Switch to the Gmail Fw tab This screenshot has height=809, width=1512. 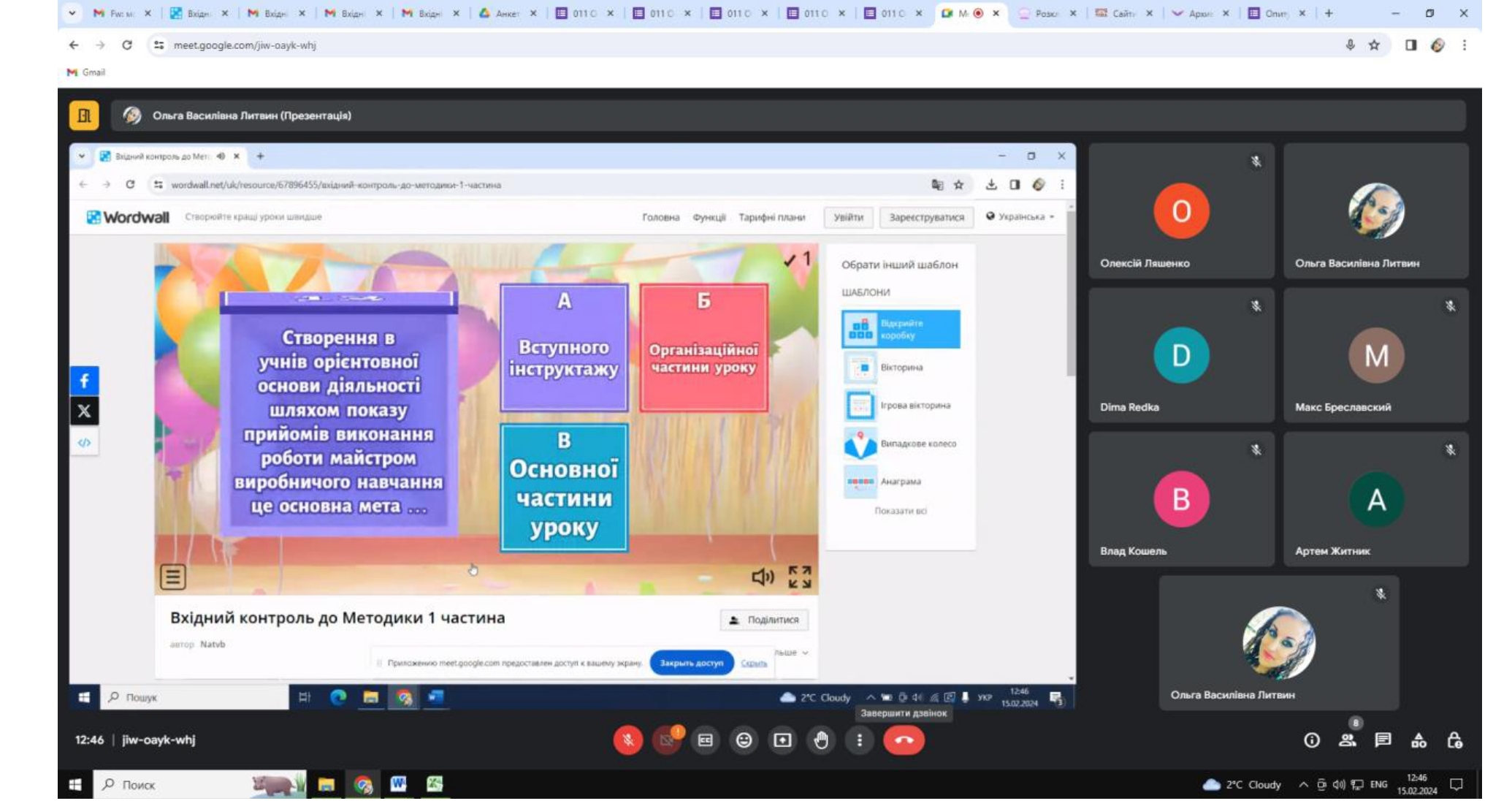coord(121,13)
